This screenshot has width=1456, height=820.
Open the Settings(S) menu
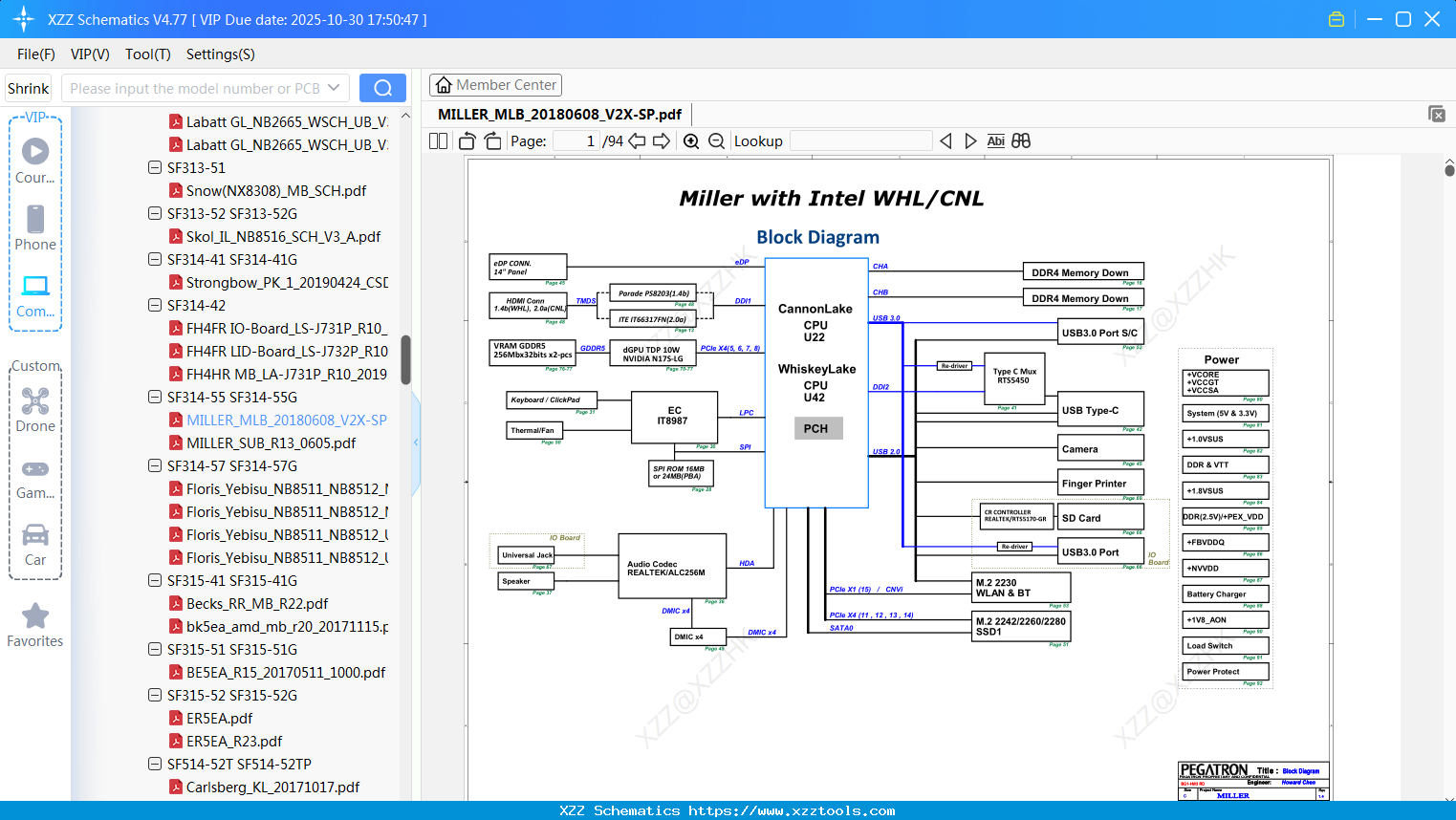221,54
